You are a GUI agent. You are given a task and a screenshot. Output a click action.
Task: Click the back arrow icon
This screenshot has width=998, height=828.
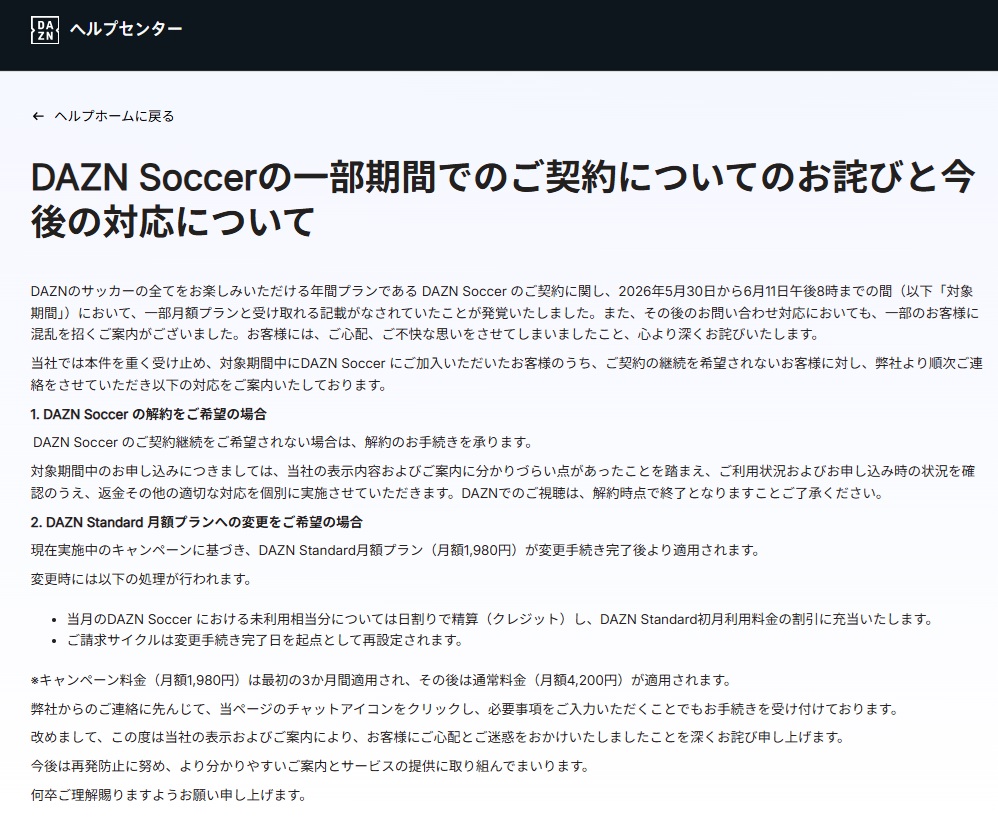[38, 116]
